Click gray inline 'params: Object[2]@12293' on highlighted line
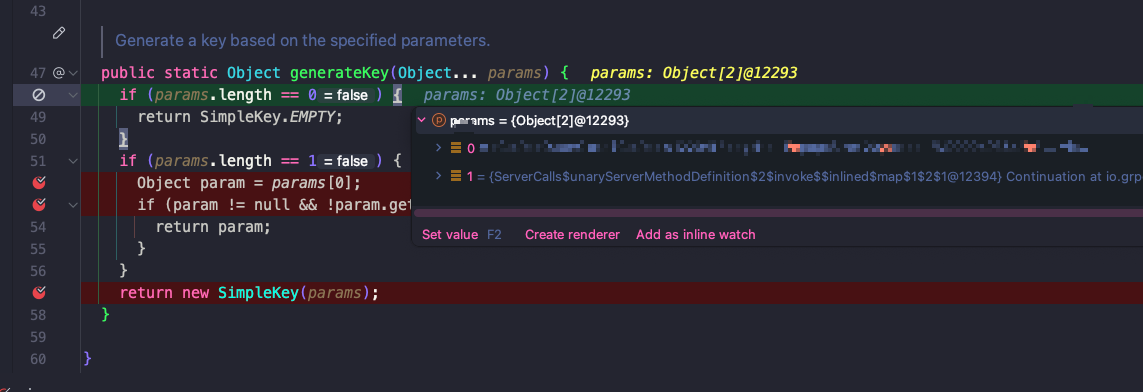This screenshot has width=1143, height=392. (x=527, y=95)
